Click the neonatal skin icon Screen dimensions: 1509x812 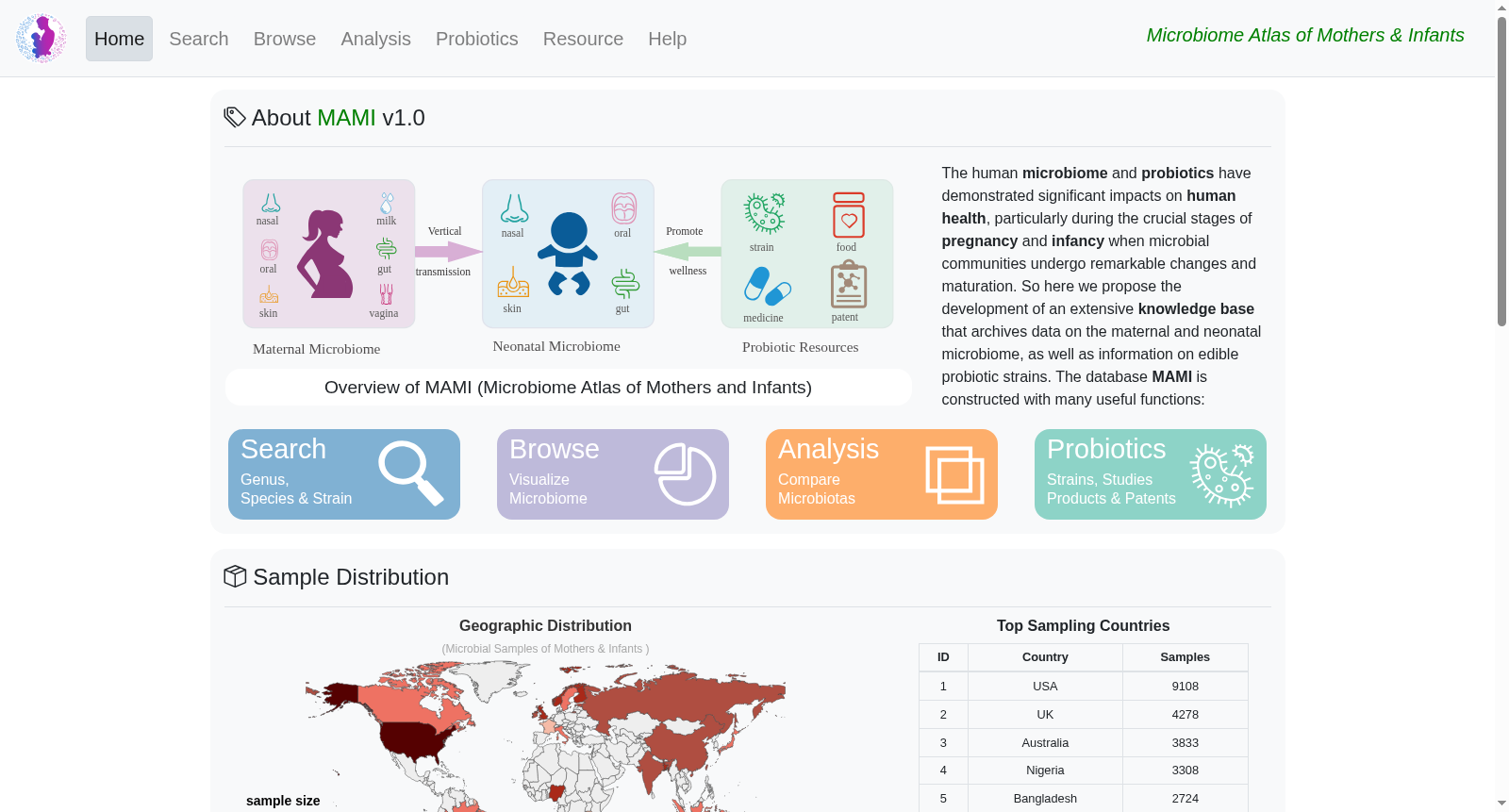click(513, 282)
